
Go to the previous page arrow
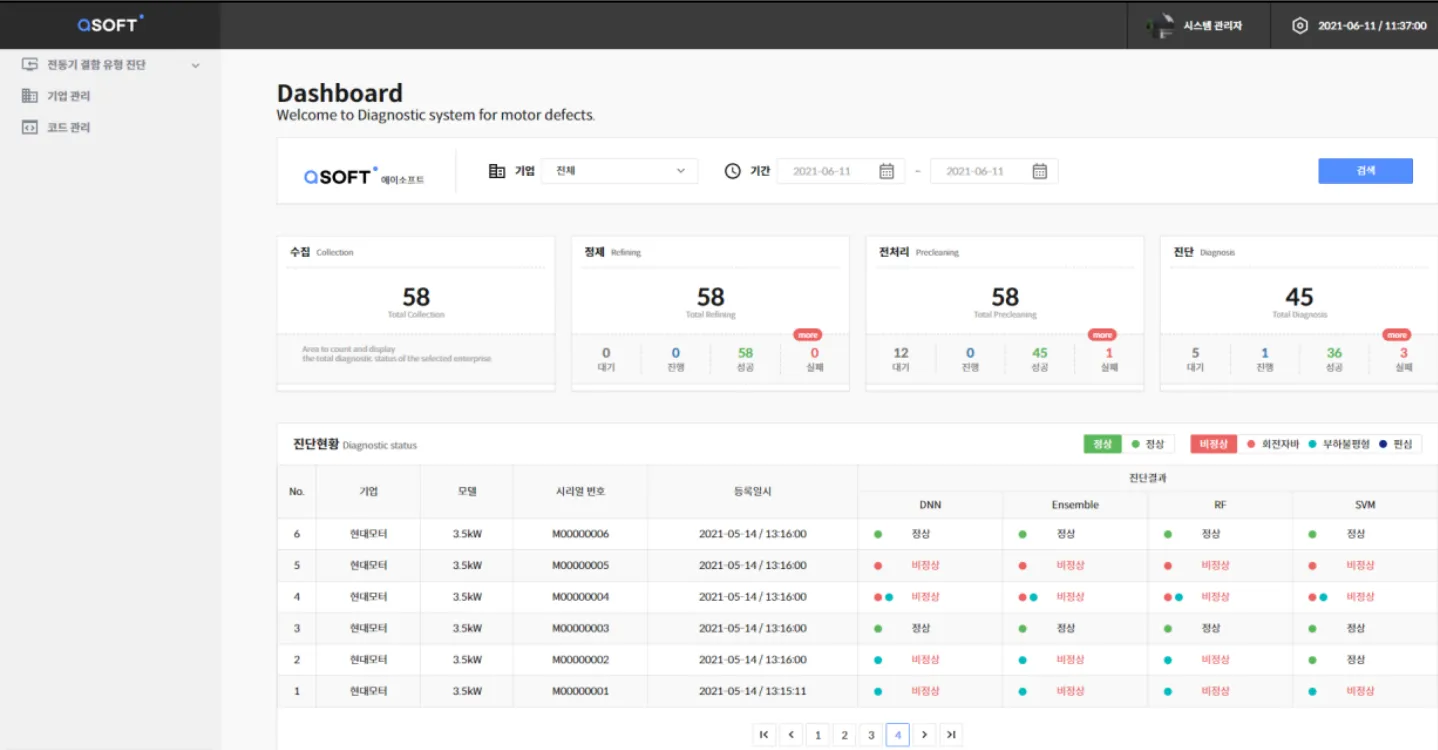(x=791, y=735)
